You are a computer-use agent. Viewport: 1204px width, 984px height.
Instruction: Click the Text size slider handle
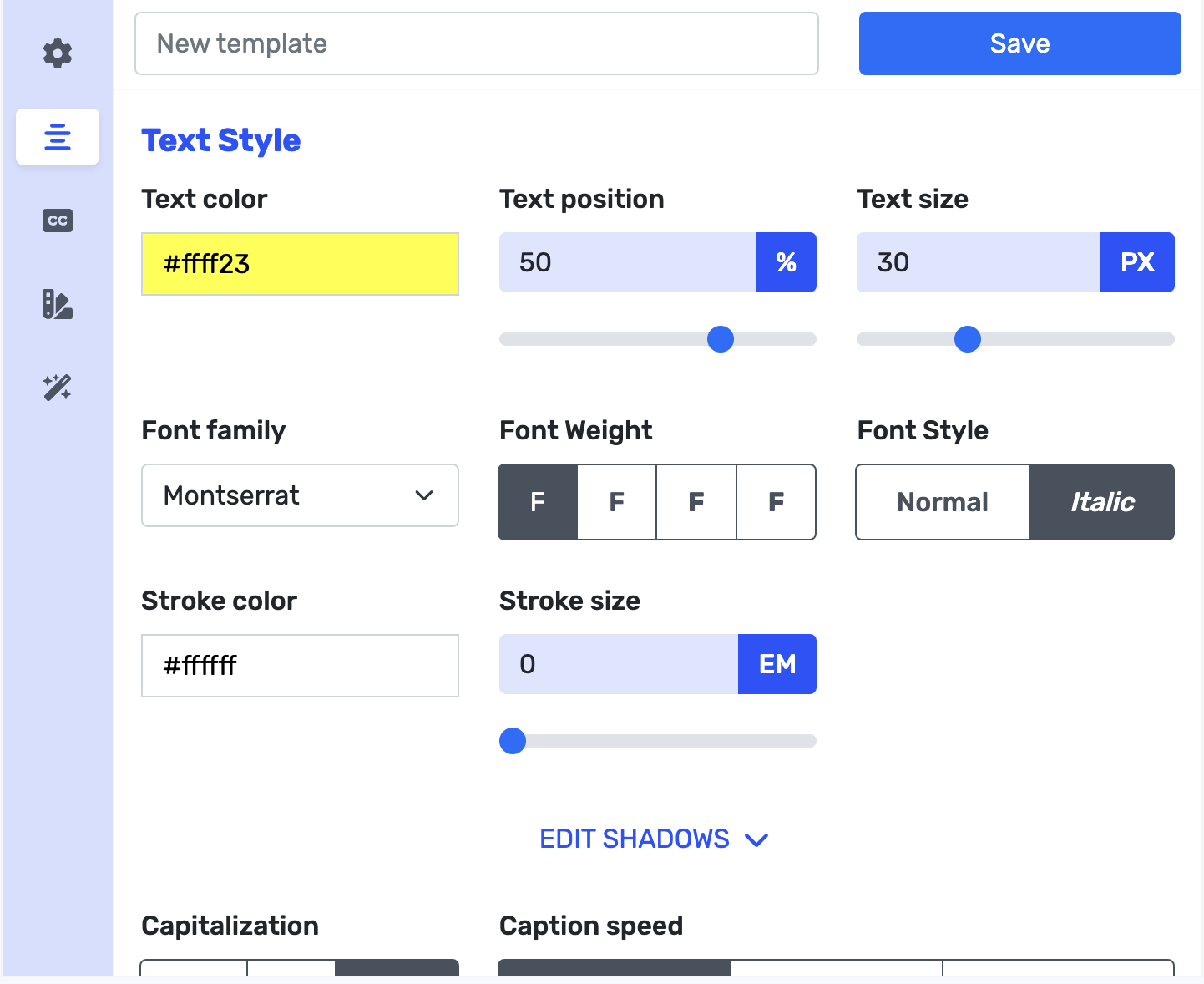pos(967,339)
